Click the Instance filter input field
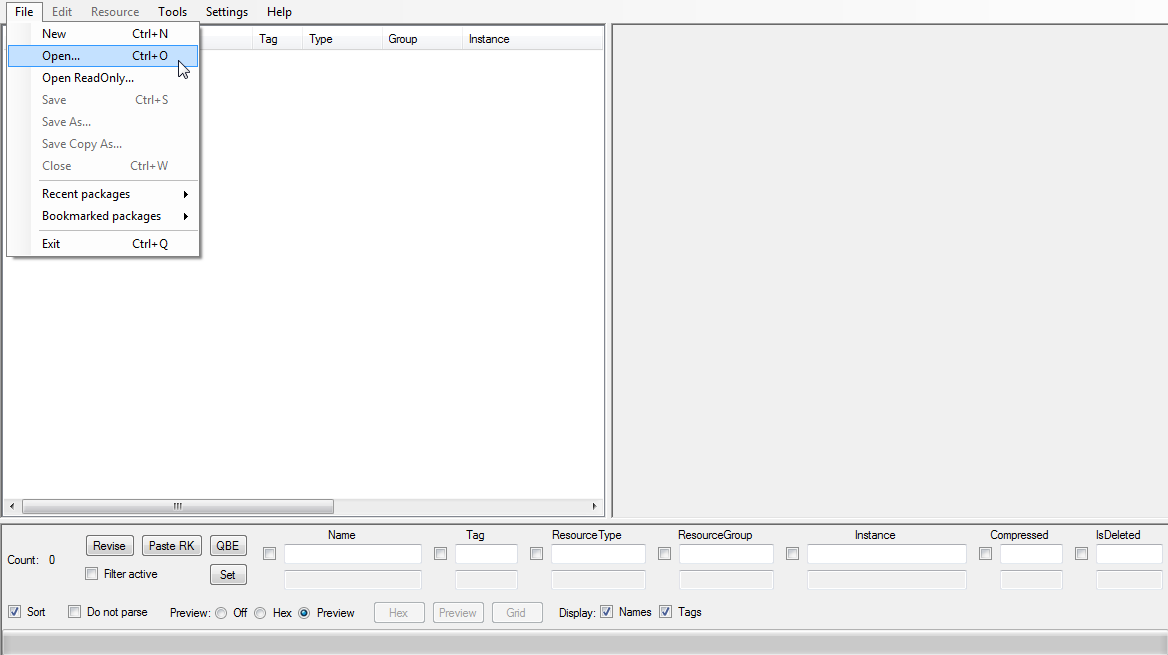This screenshot has height=655, width=1168. tap(887, 554)
